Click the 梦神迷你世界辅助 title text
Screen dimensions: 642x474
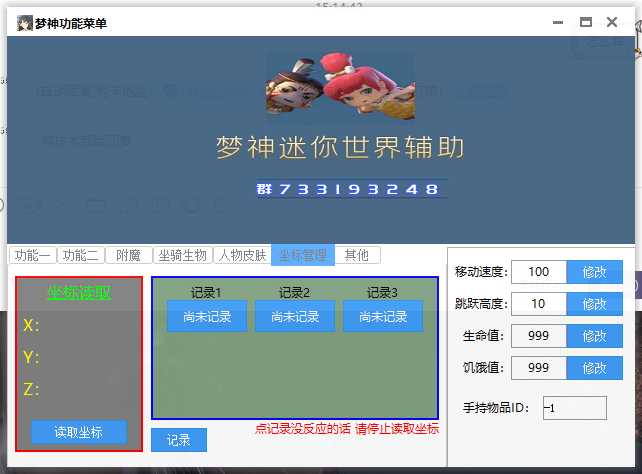(340, 147)
